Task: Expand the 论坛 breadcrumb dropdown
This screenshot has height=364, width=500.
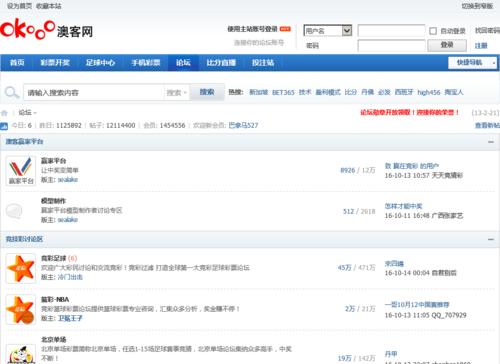Action: click(27, 113)
